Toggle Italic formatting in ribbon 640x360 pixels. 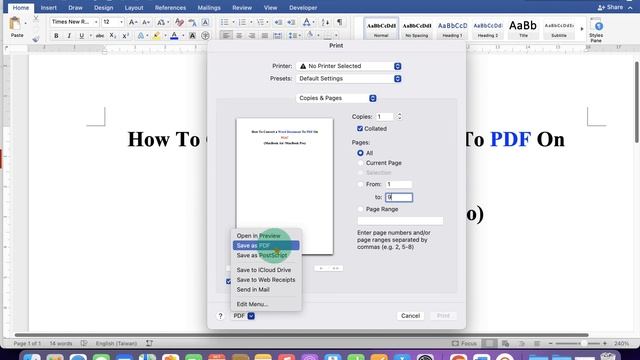tap(69, 36)
